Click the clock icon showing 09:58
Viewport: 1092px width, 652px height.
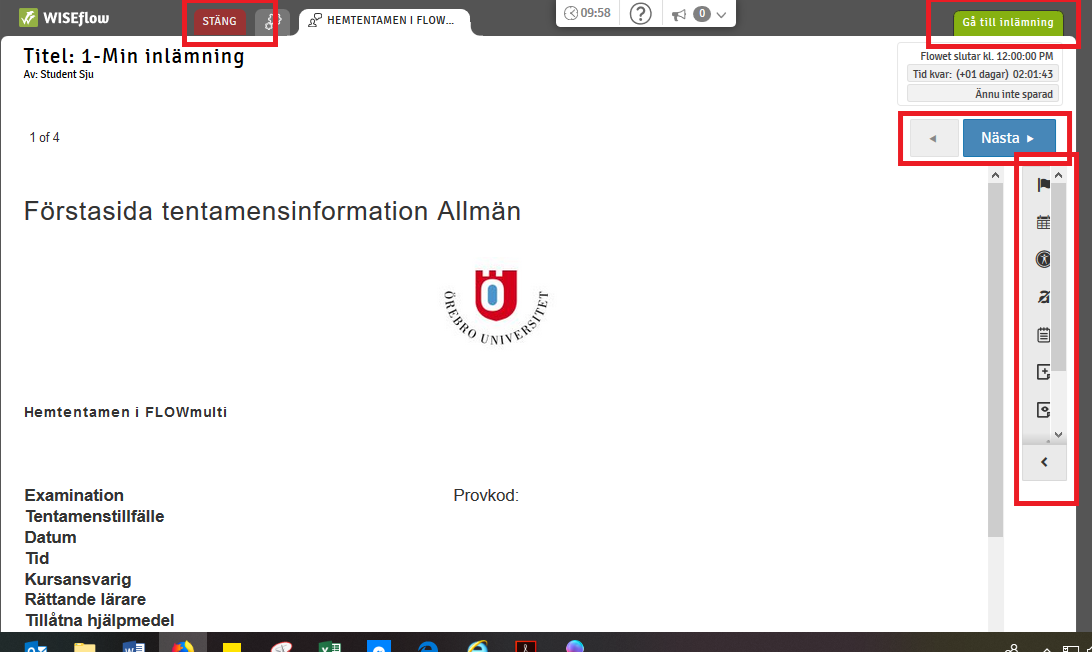tap(587, 13)
